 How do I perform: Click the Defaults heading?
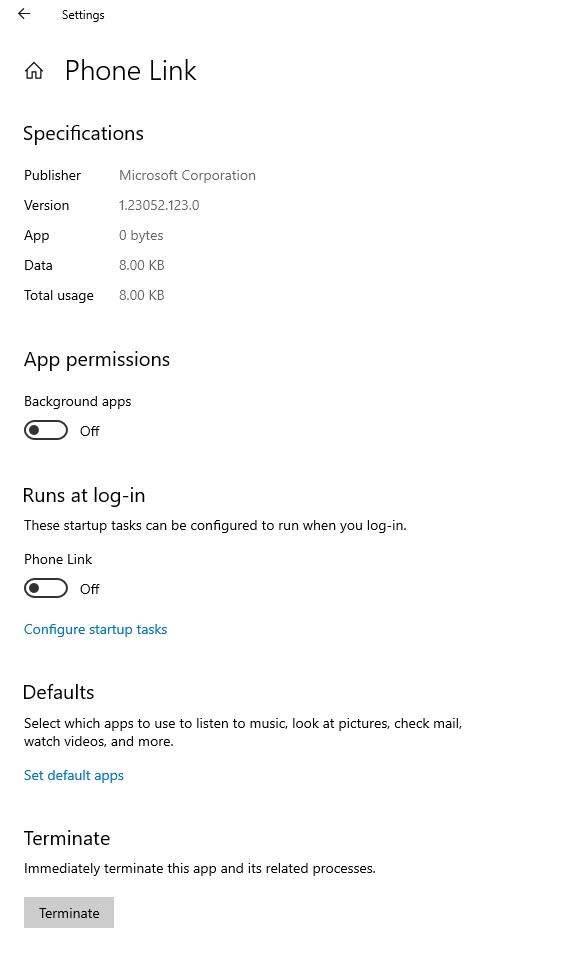click(x=59, y=692)
